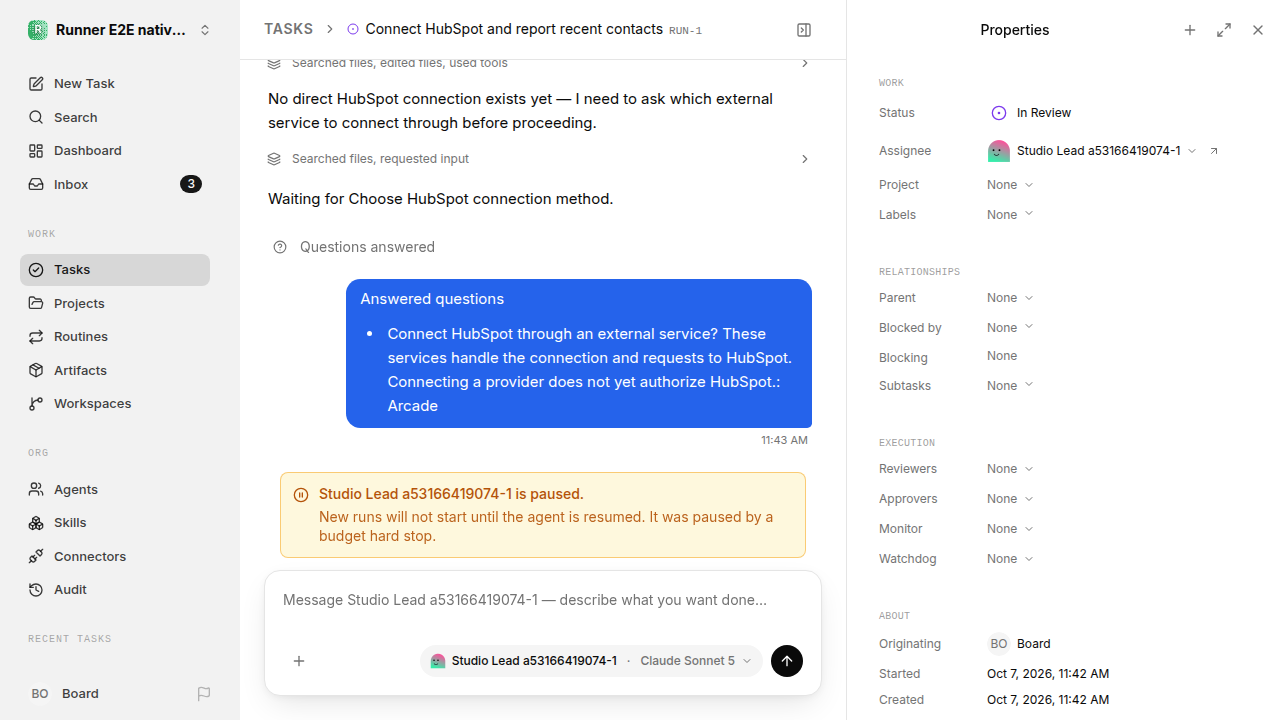
Task: Open the Assignee Studio Lead dropdown
Action: pyautogui.click(x=1092, y=151)
